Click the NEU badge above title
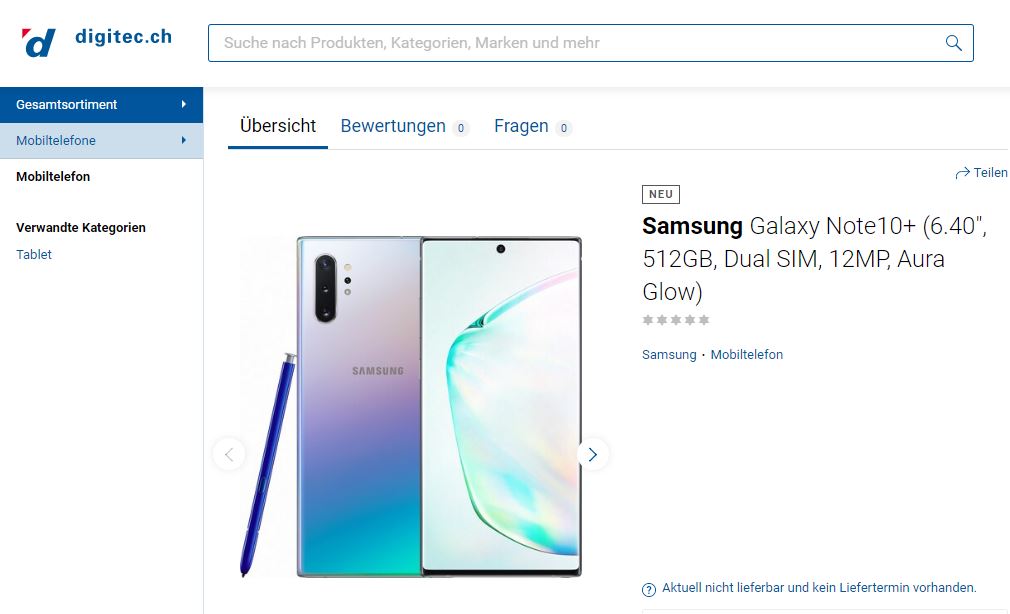 pyautogui.click(x=661, y=194)
